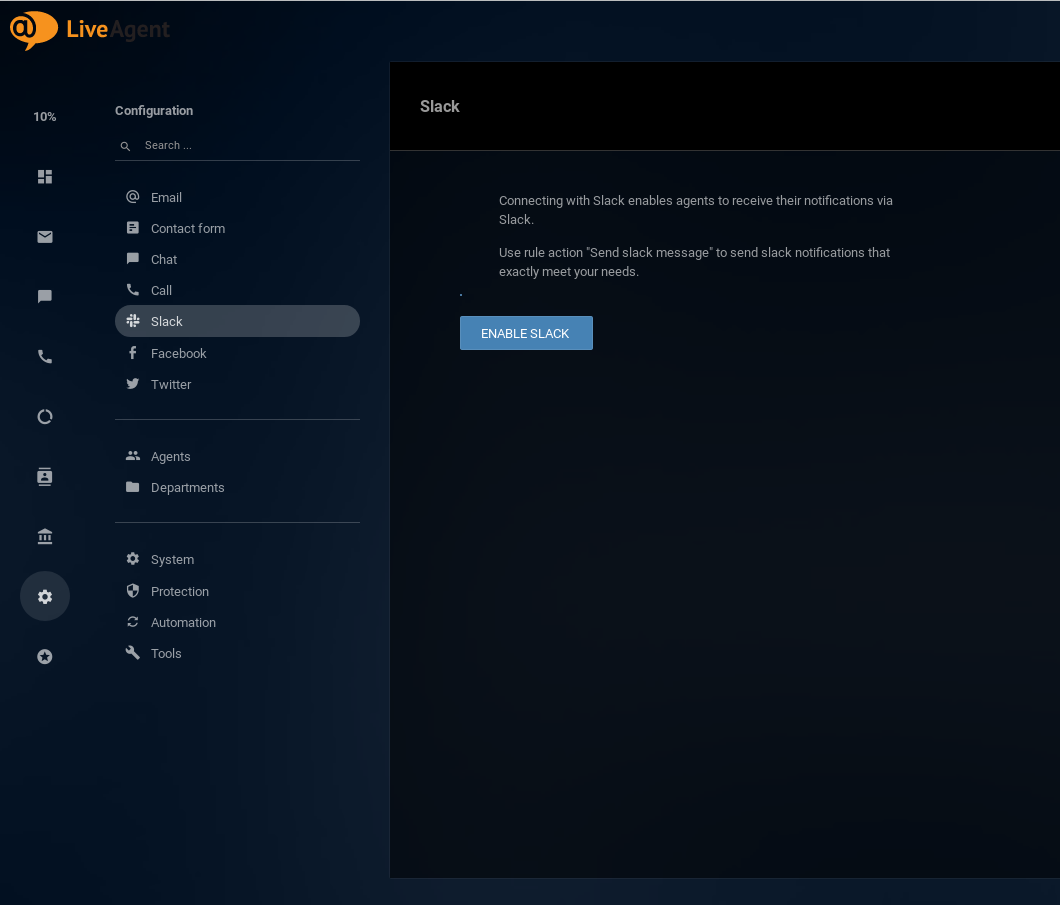Click the Departments folder icon
Image resolution: width=1060 pixels, height=905 pixels.
[132, 487]
